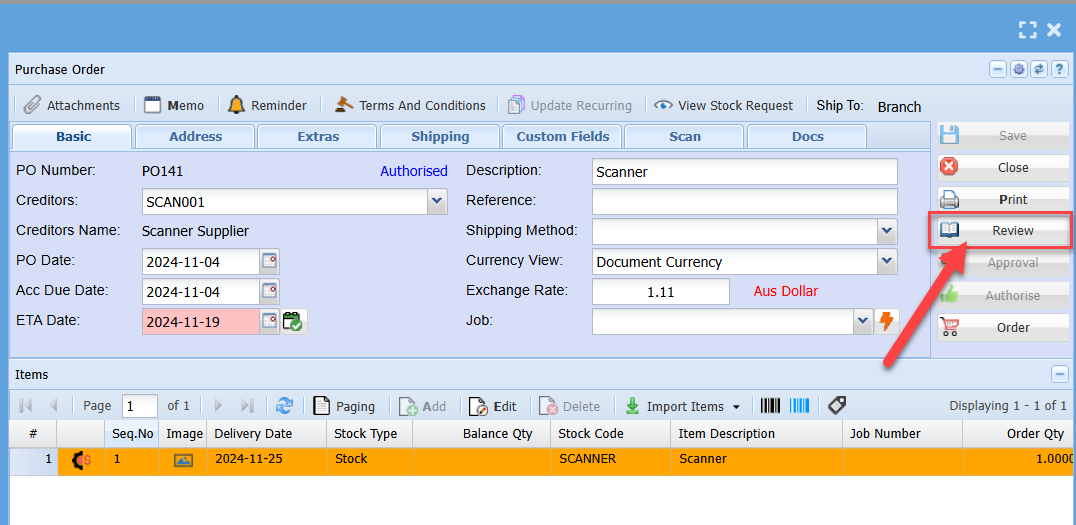This screenshot has height=525, width=1076.
Task: Collapse the Items panel
Action: 1059,374
